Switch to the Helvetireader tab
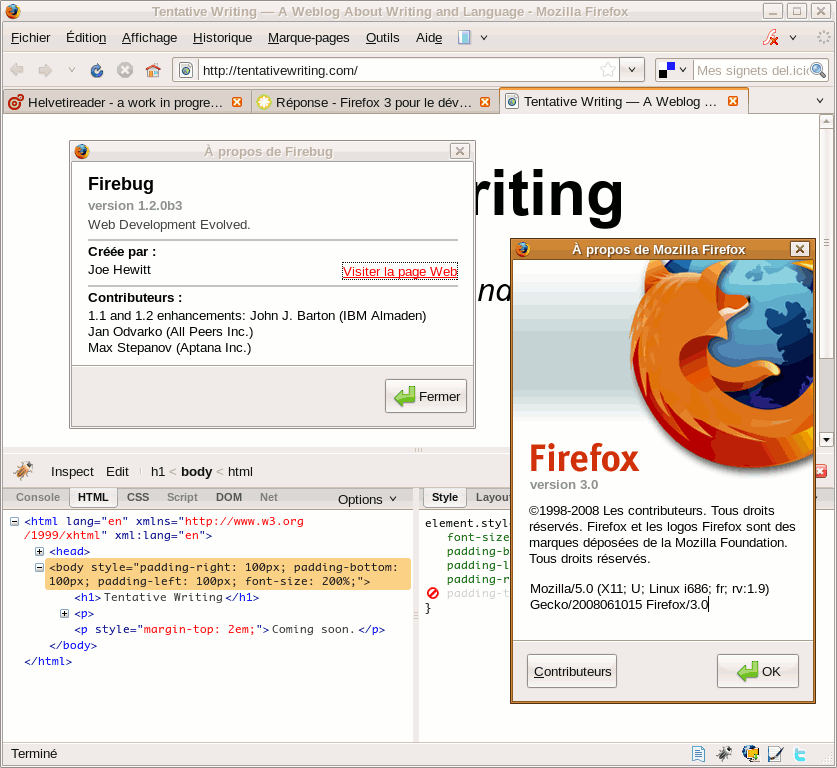The width and height of the screenshot is (837, 768). [x=126, y=102]
